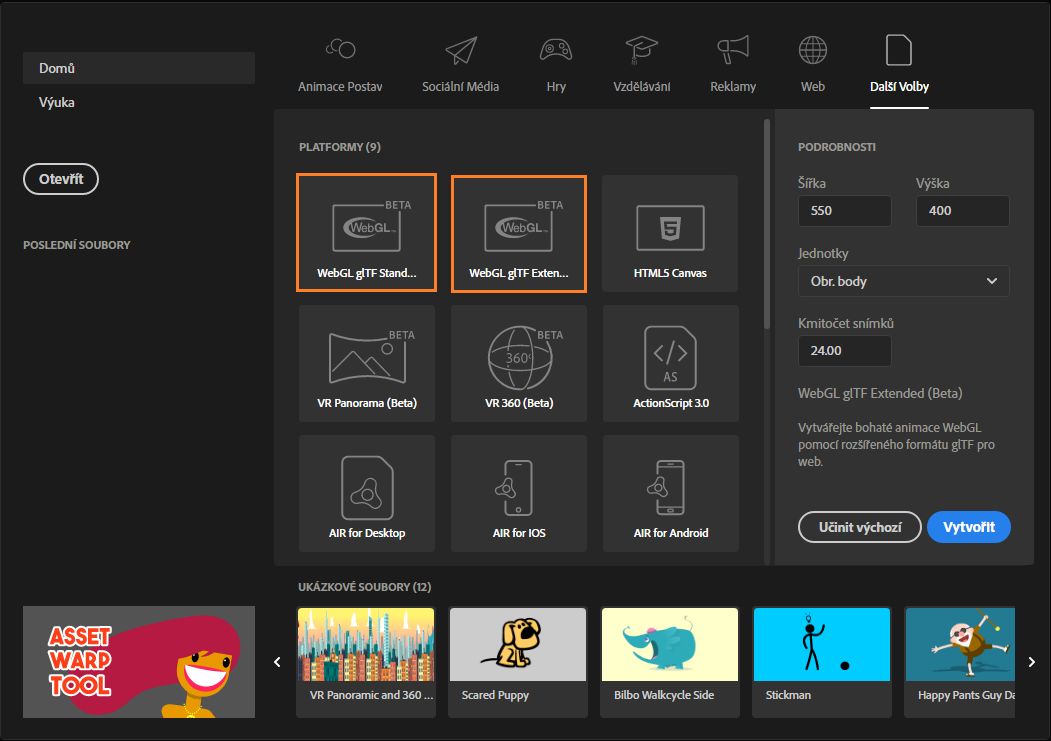Open the Stickman sample file
Image resolution: width=1051 pixels, height=741 pixels.
tap(822, 662)
